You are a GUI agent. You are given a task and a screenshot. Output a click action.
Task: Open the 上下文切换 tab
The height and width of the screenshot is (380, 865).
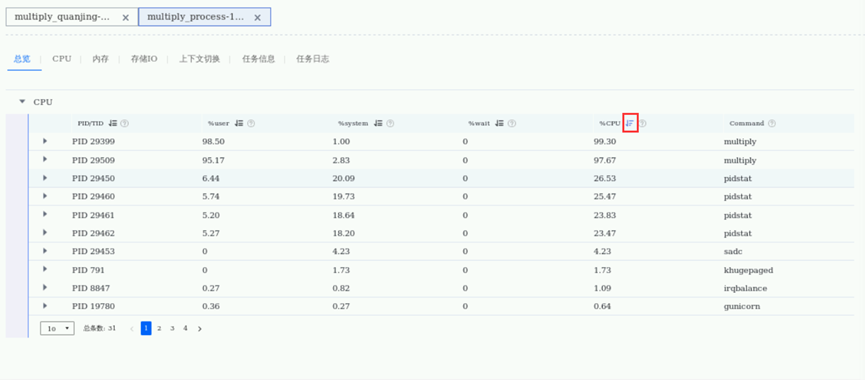[x=200, y=59]
